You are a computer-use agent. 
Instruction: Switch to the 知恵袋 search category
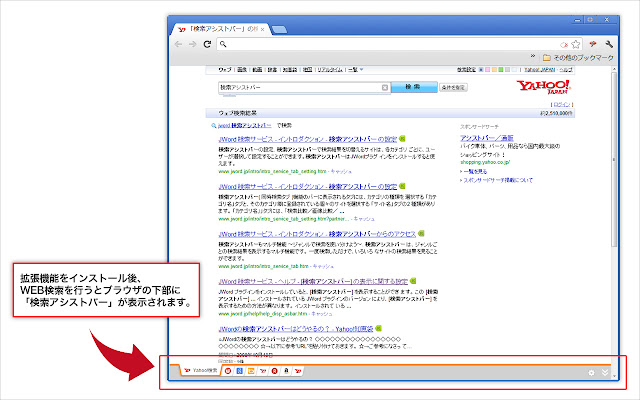[x=290, y=70]
